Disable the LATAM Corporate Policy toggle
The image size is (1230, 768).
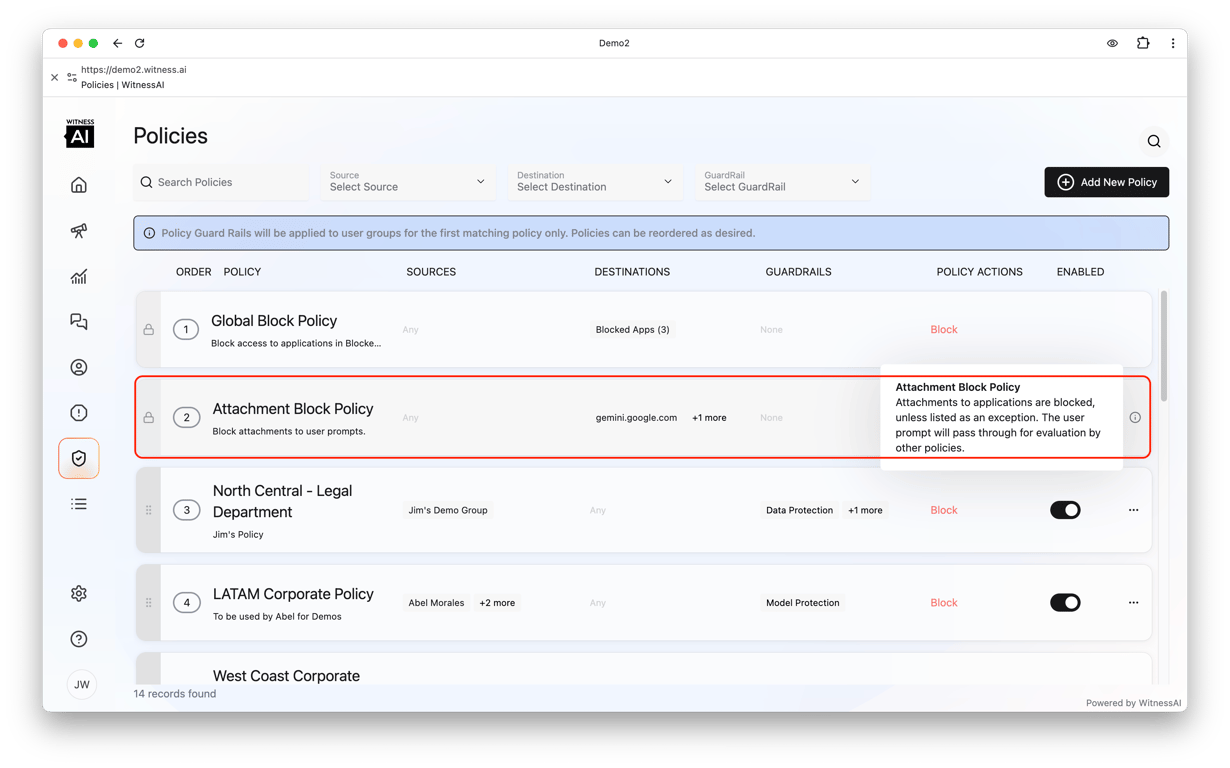(x=1065, y=602)
